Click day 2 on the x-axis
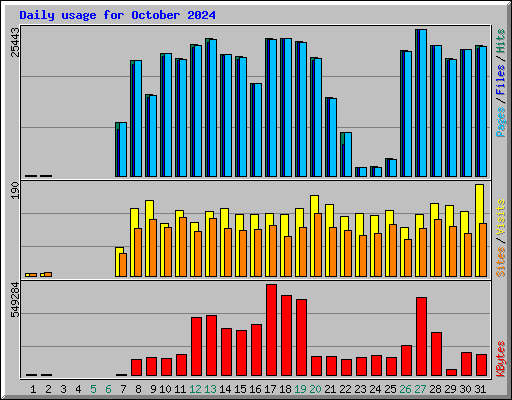 pyautogui.click(x=48, y=389)
